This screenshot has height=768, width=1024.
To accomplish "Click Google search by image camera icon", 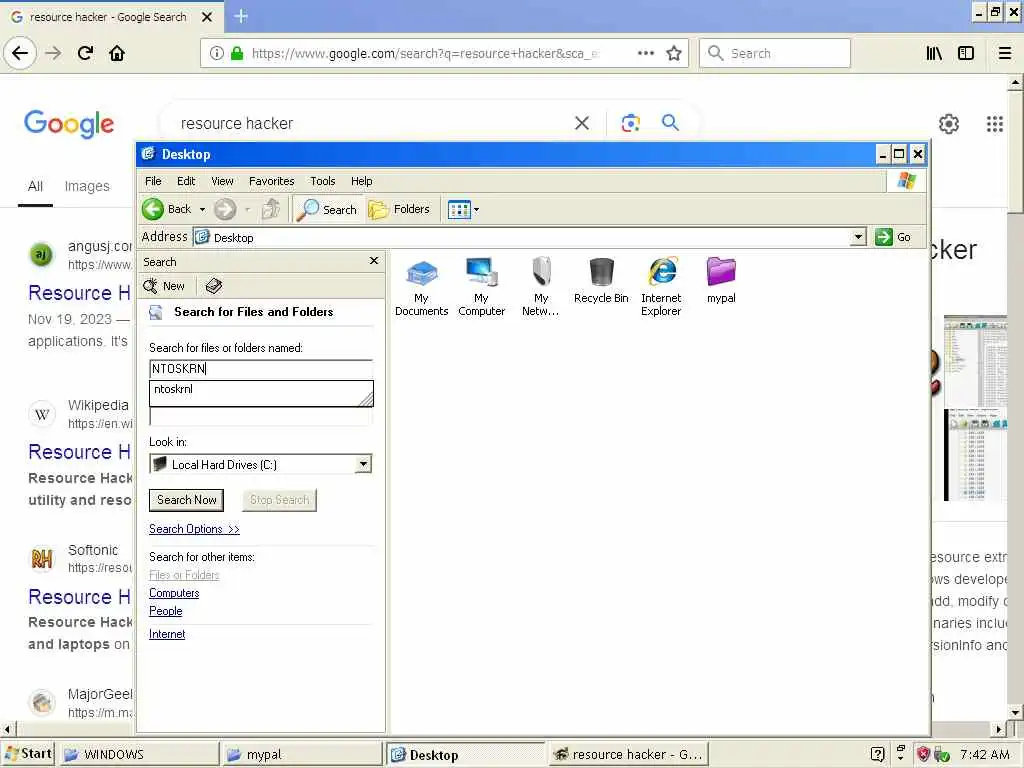I will (x=630, y=123).
